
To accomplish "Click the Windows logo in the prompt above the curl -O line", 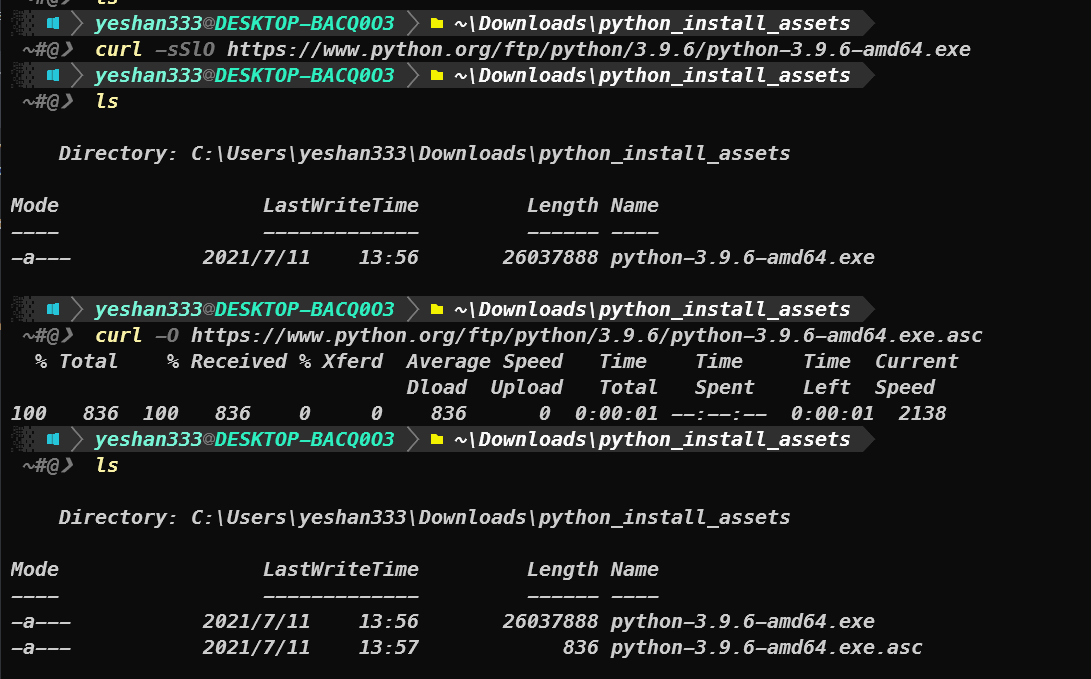I will tap(53, 309).
